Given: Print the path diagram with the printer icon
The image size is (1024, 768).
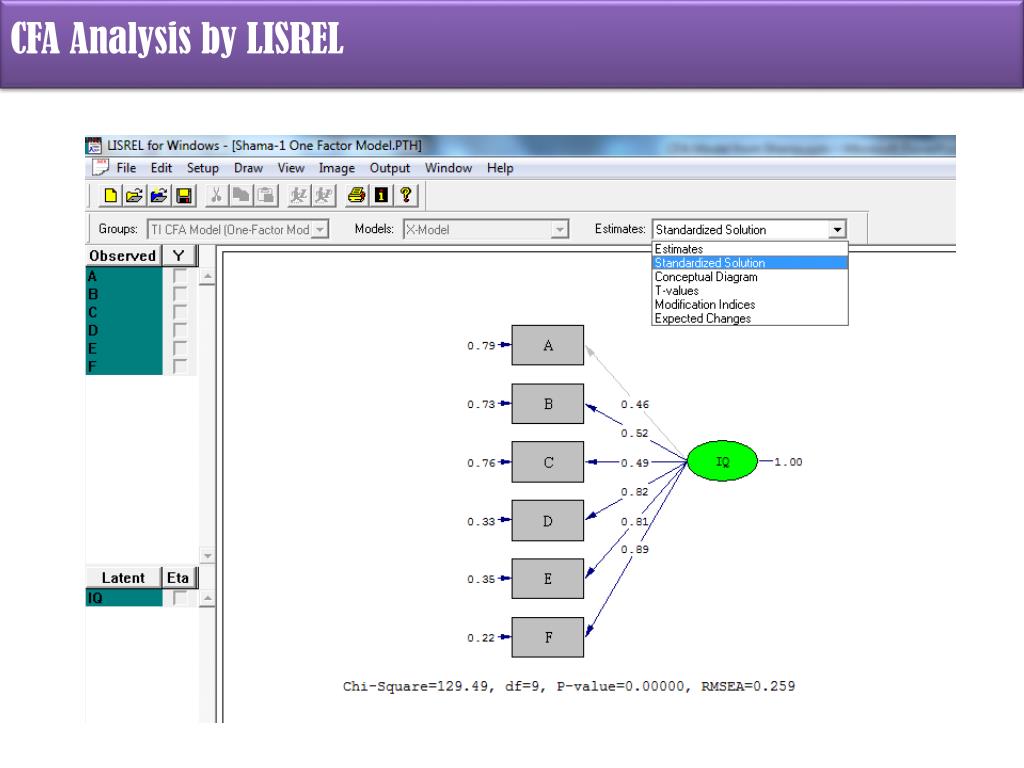Looking at the screenshot, I should pos(356,195).
